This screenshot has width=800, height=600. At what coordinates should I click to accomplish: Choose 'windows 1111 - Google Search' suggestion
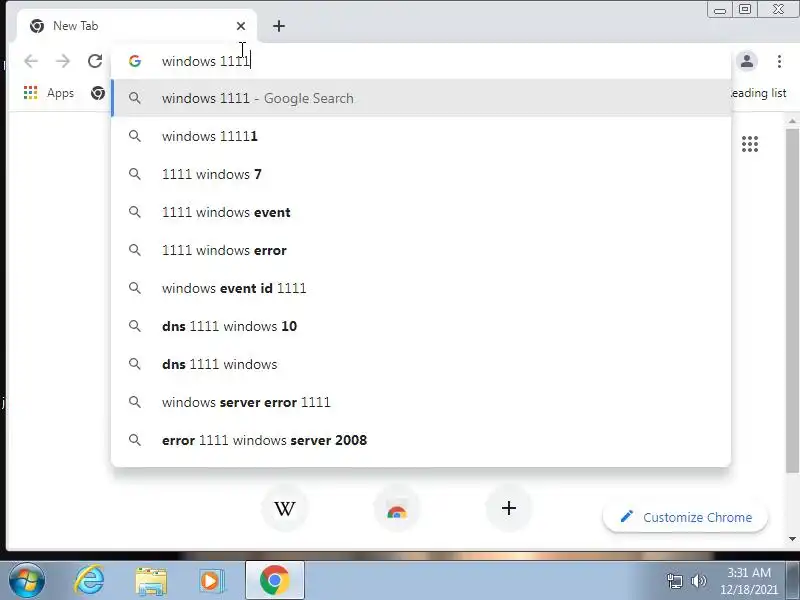pos(421,98)
